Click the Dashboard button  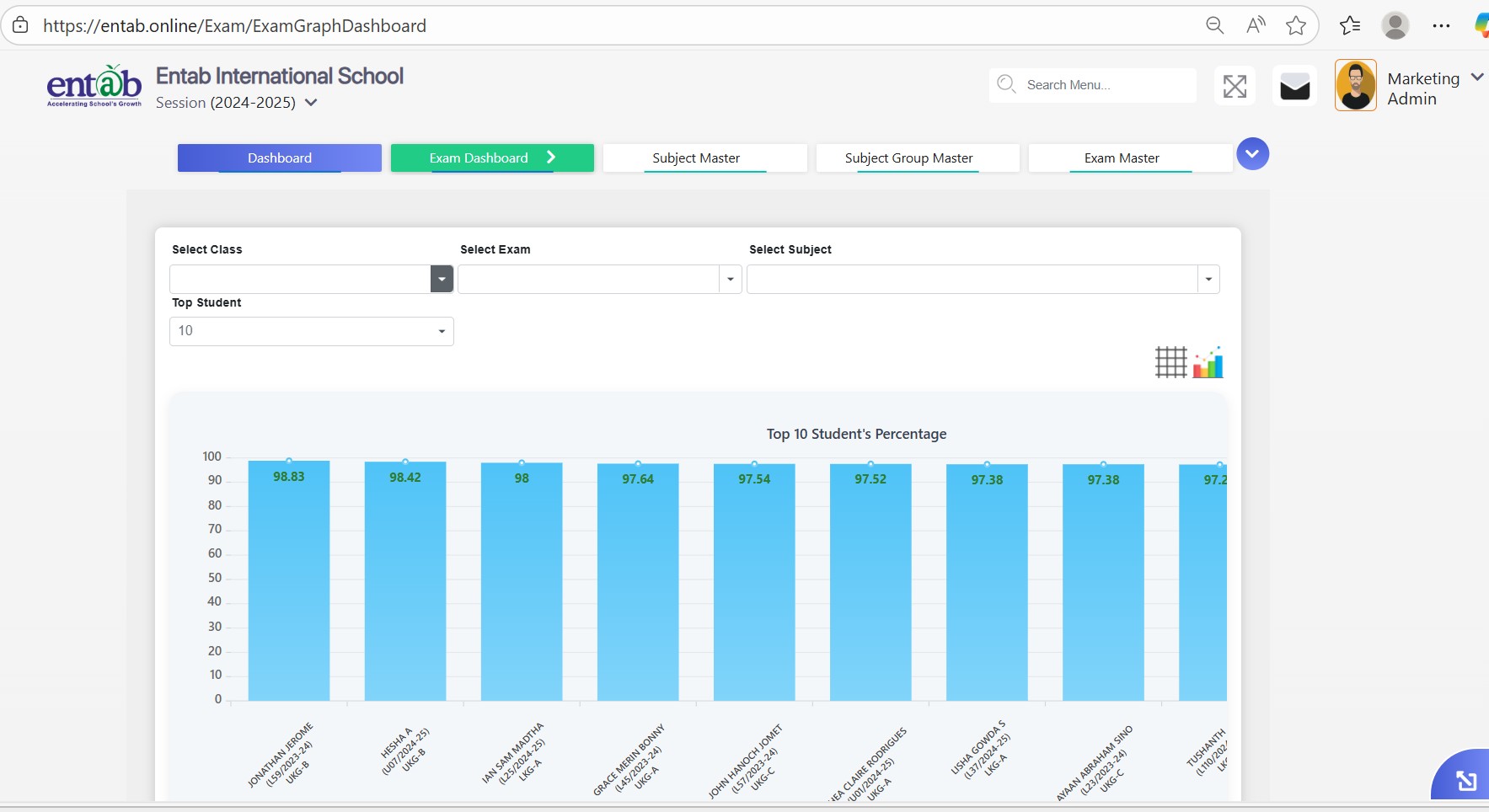(280, 158)
